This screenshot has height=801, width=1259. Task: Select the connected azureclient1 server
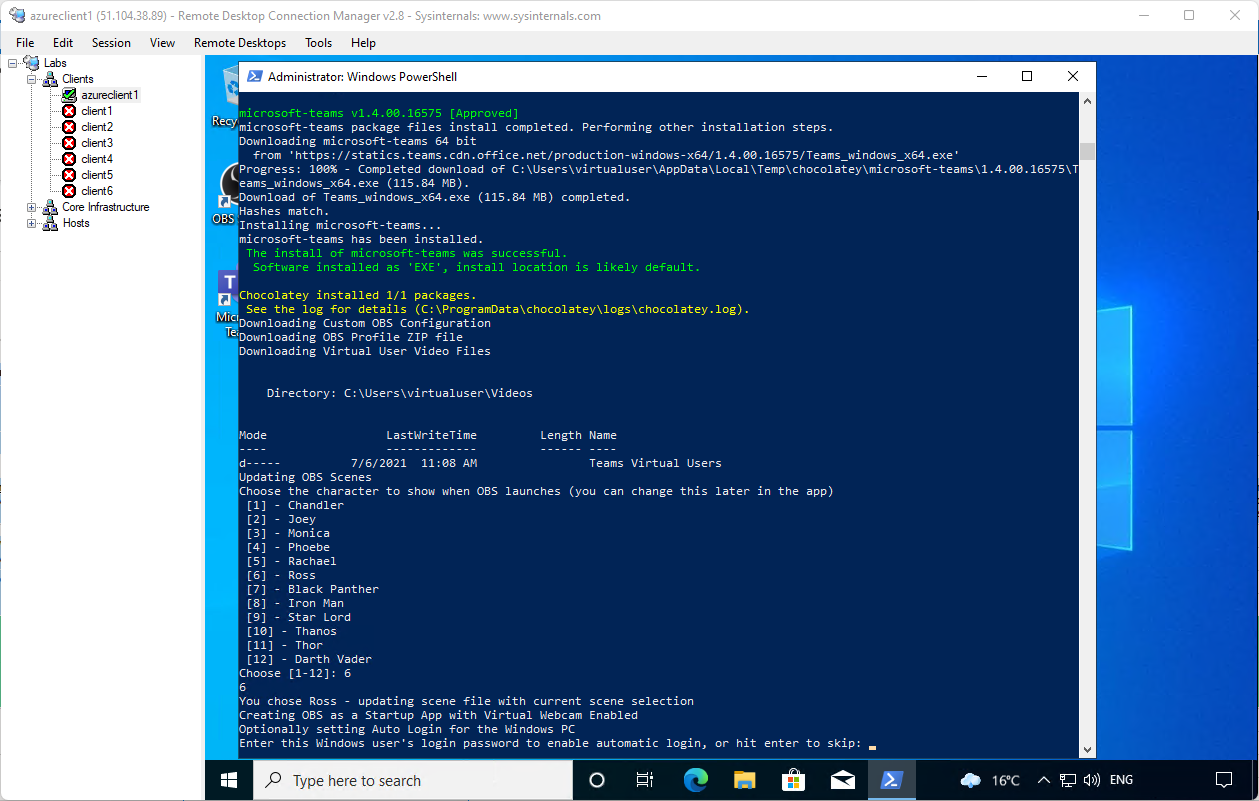109,95
